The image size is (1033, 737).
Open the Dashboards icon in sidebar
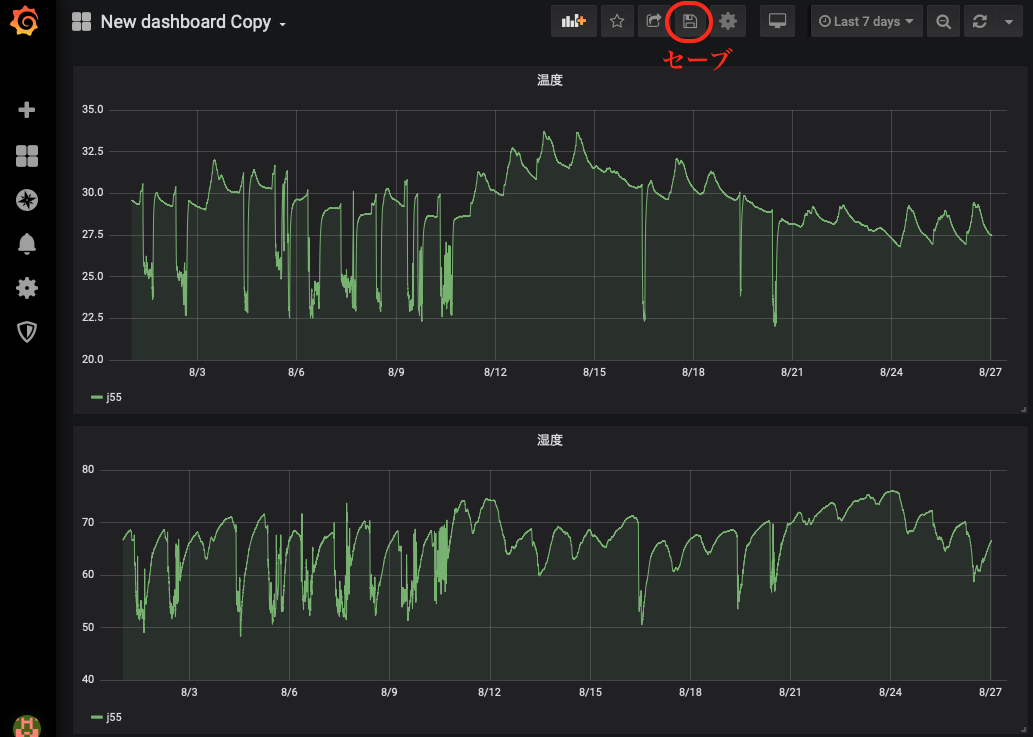27,156
